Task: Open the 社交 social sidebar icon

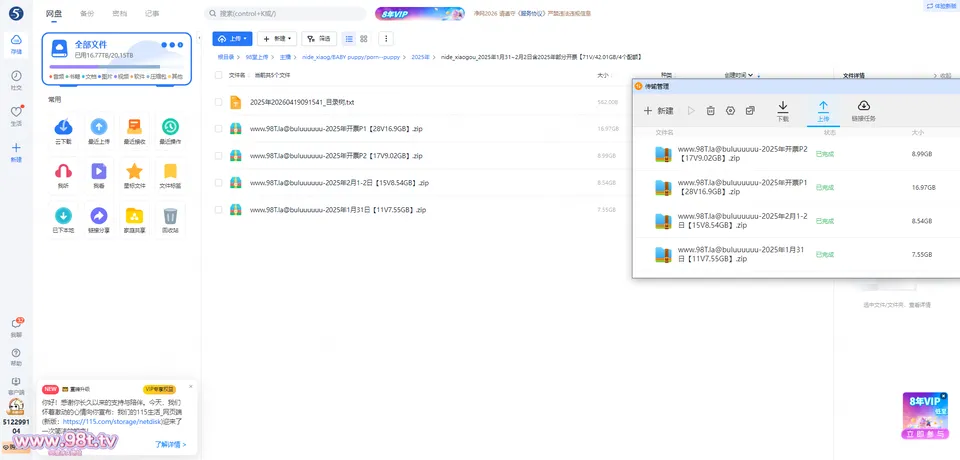Action: (17, 80)
